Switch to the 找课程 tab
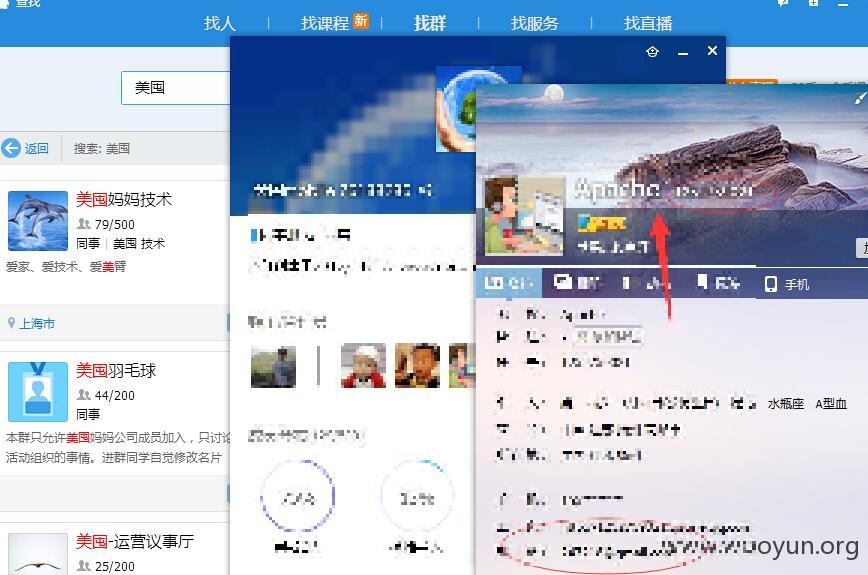The height and width of the screenshot is (575, 868). (324, 23)
